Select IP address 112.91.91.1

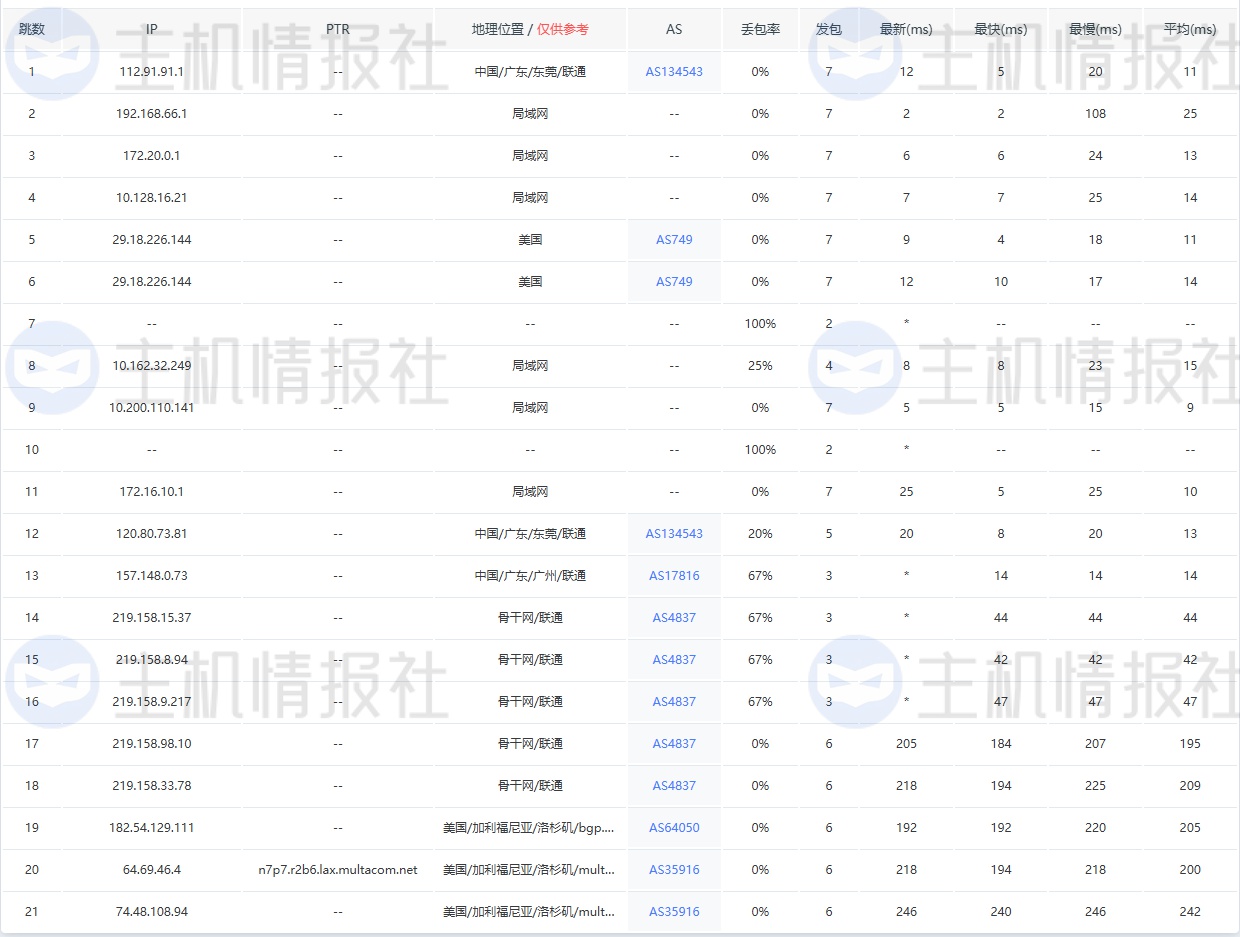tap(151, 72)
